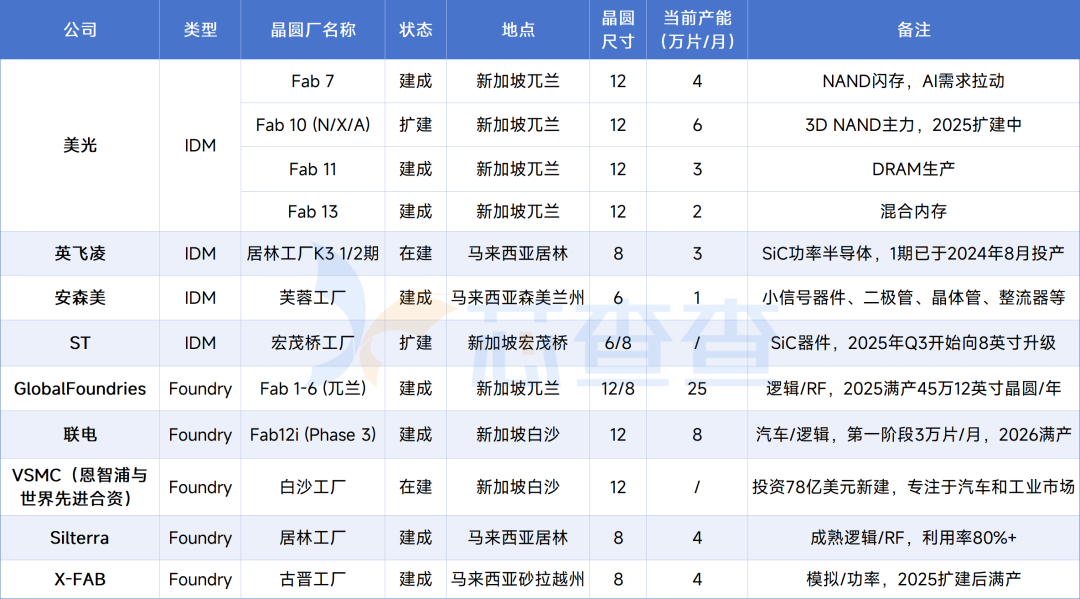1080x599 pixels.
Task: Click the 在建 status in 英飞凌 row
Action: point(415,253)
